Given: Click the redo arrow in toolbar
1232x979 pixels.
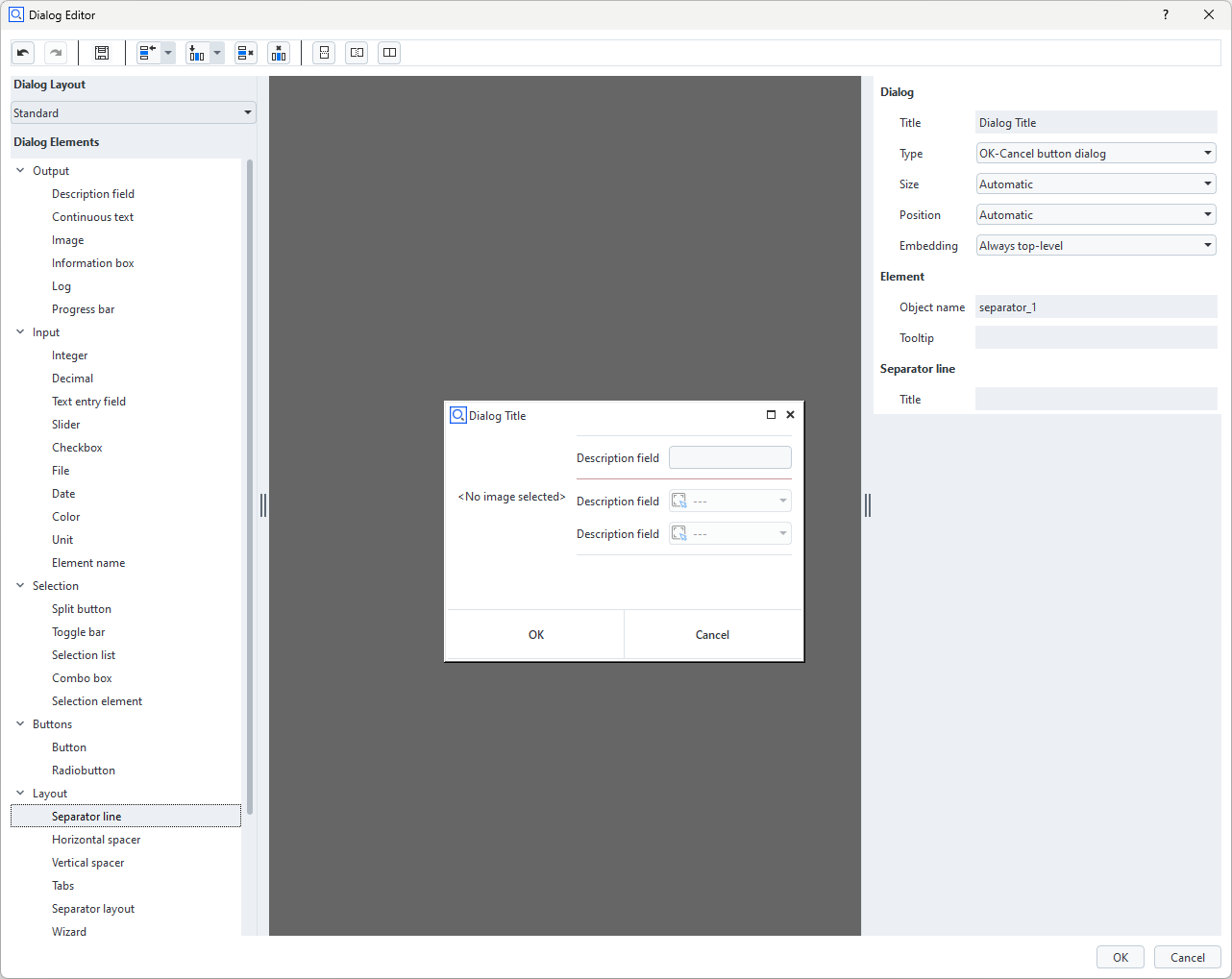Looking at the screenshot, I should click(x=56, y=53).
